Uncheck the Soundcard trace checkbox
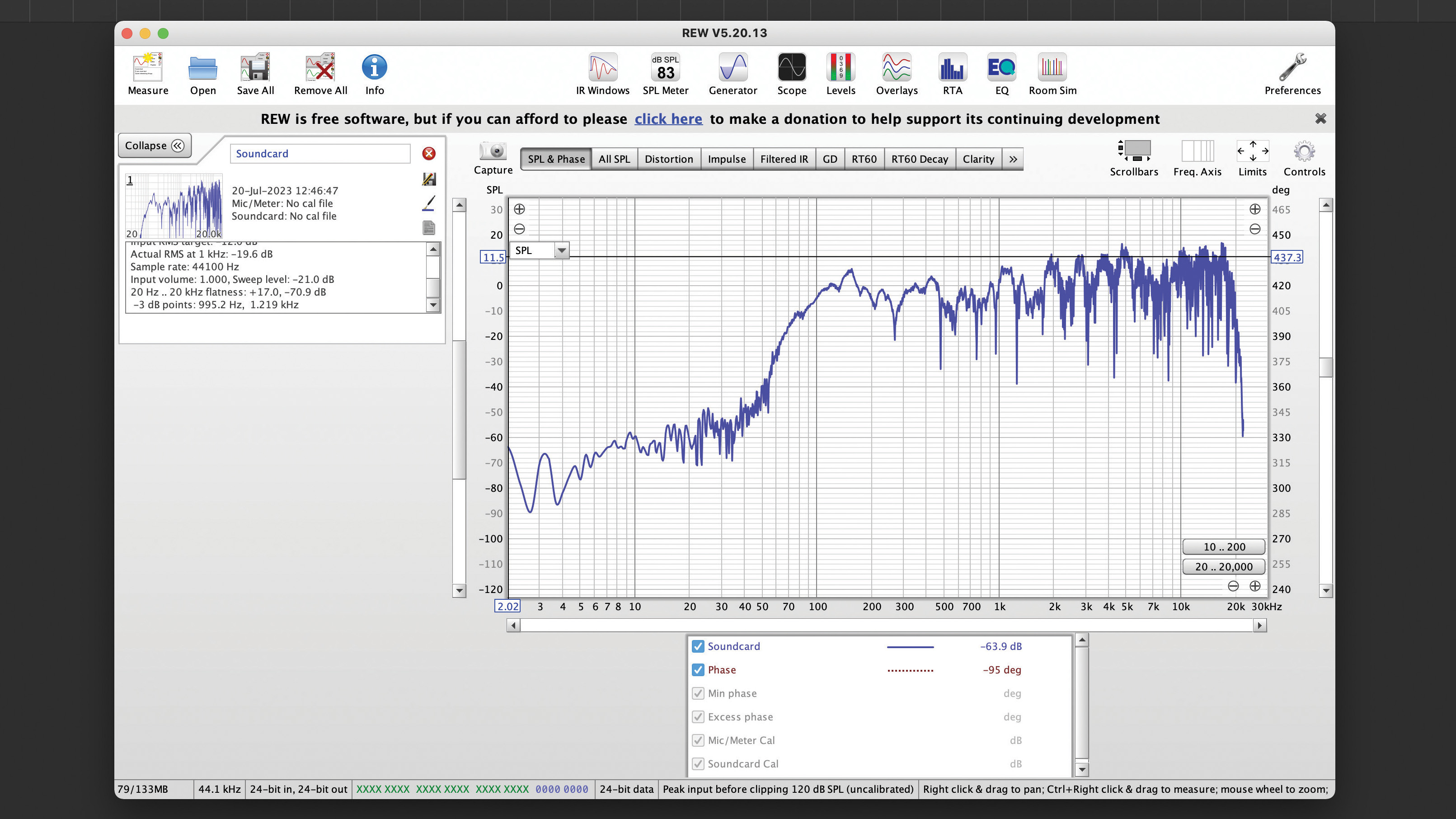 [x=698, y=646]
